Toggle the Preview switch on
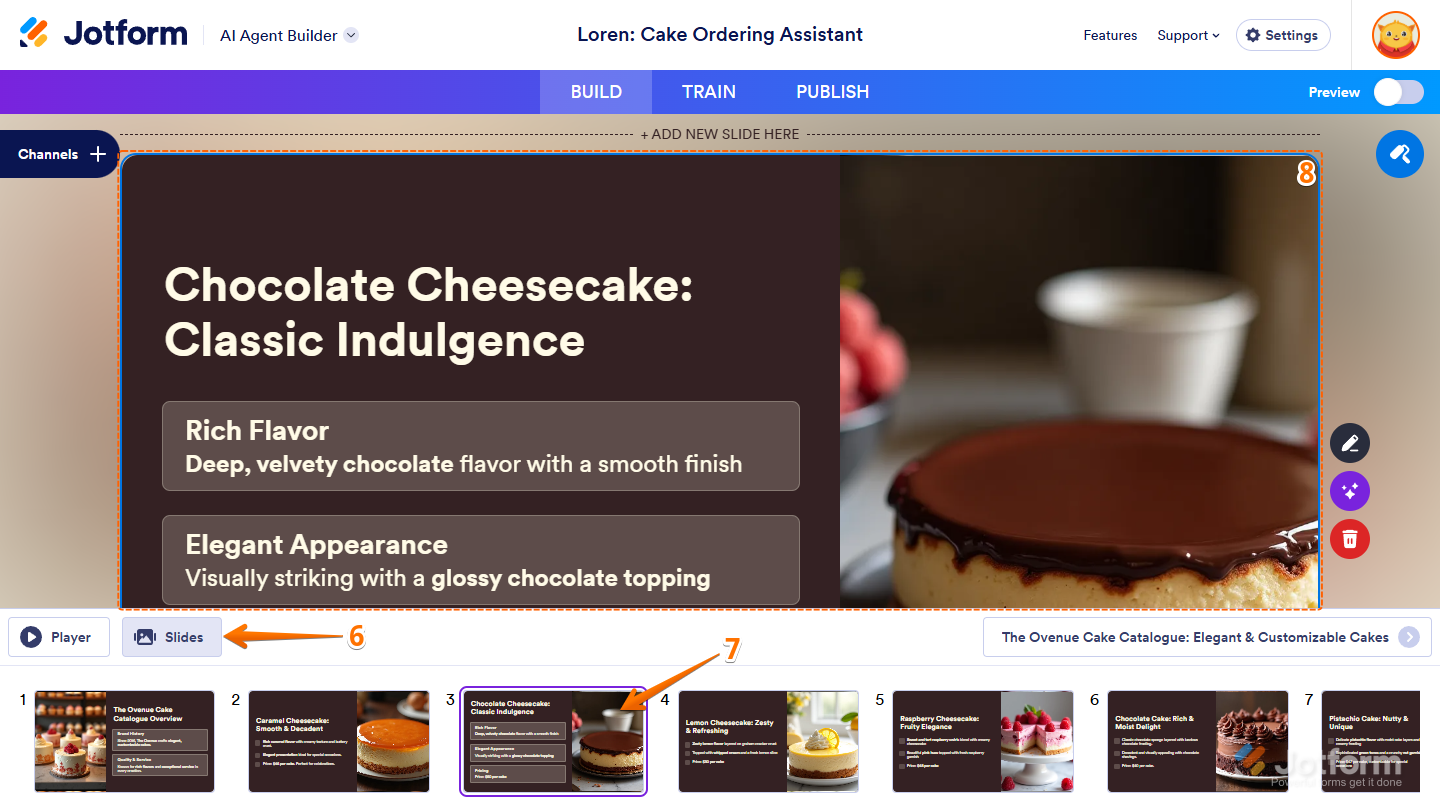The image size is (1440, 810). 1398,92
